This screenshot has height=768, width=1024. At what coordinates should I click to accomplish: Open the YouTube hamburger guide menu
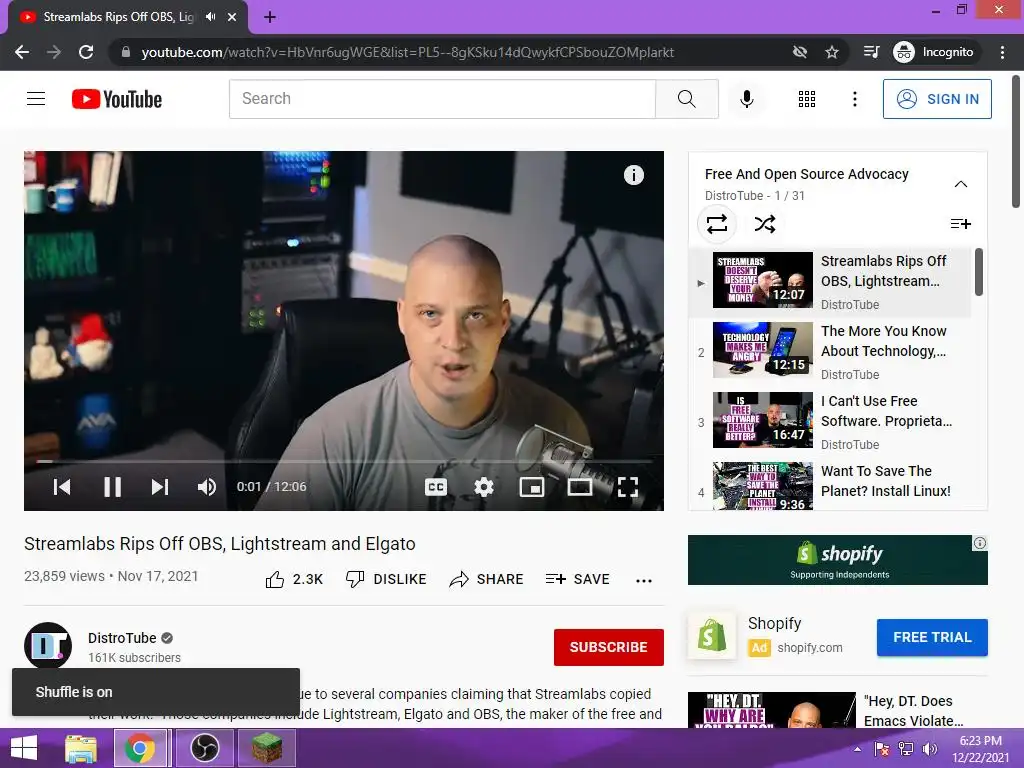(x=36, y=99)
